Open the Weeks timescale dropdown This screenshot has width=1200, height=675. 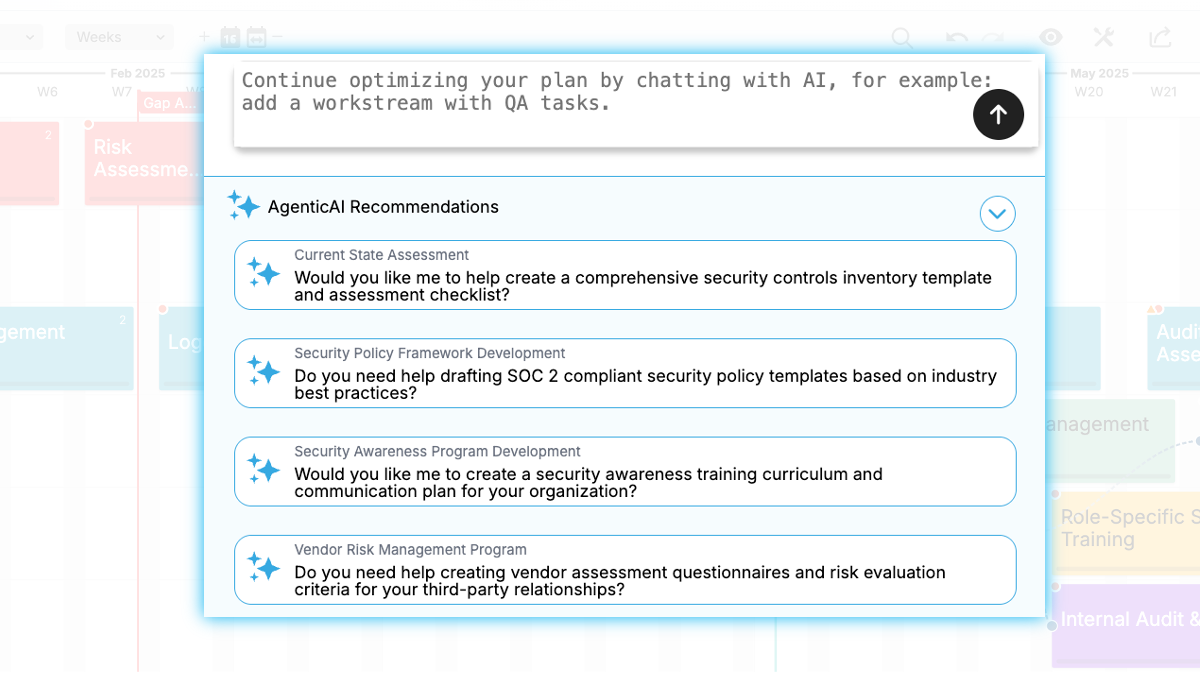pyautogui.click(x=119, y=37)
